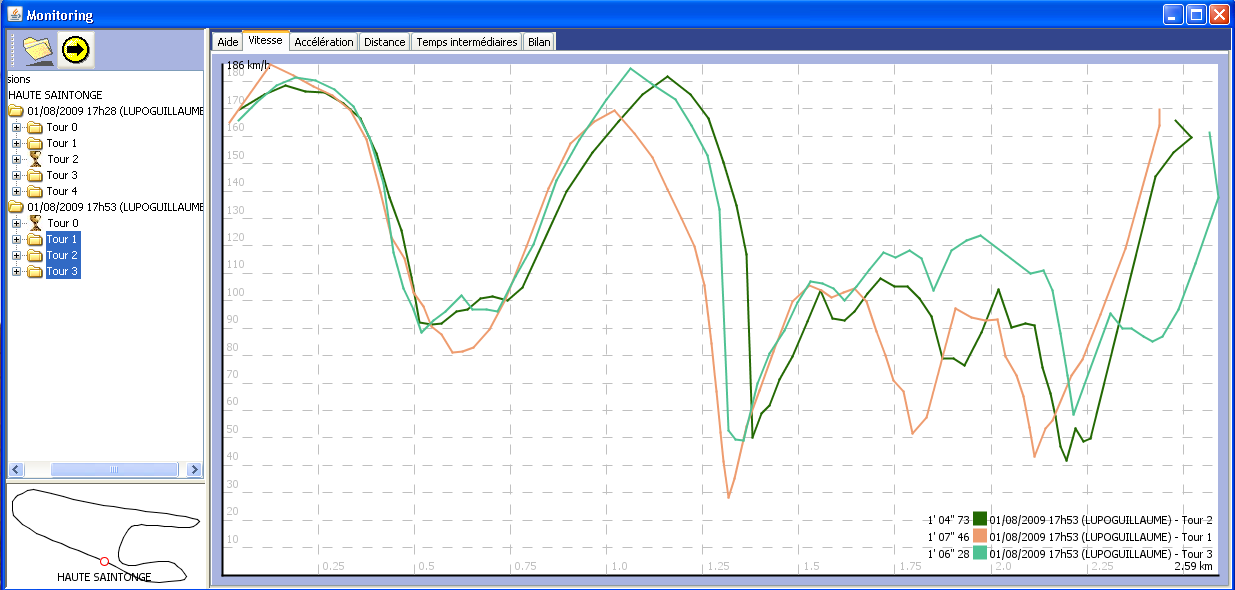Click the open folder toolbar icon
The width and height of the screenshot is (1235, 590).
point(37,48)
